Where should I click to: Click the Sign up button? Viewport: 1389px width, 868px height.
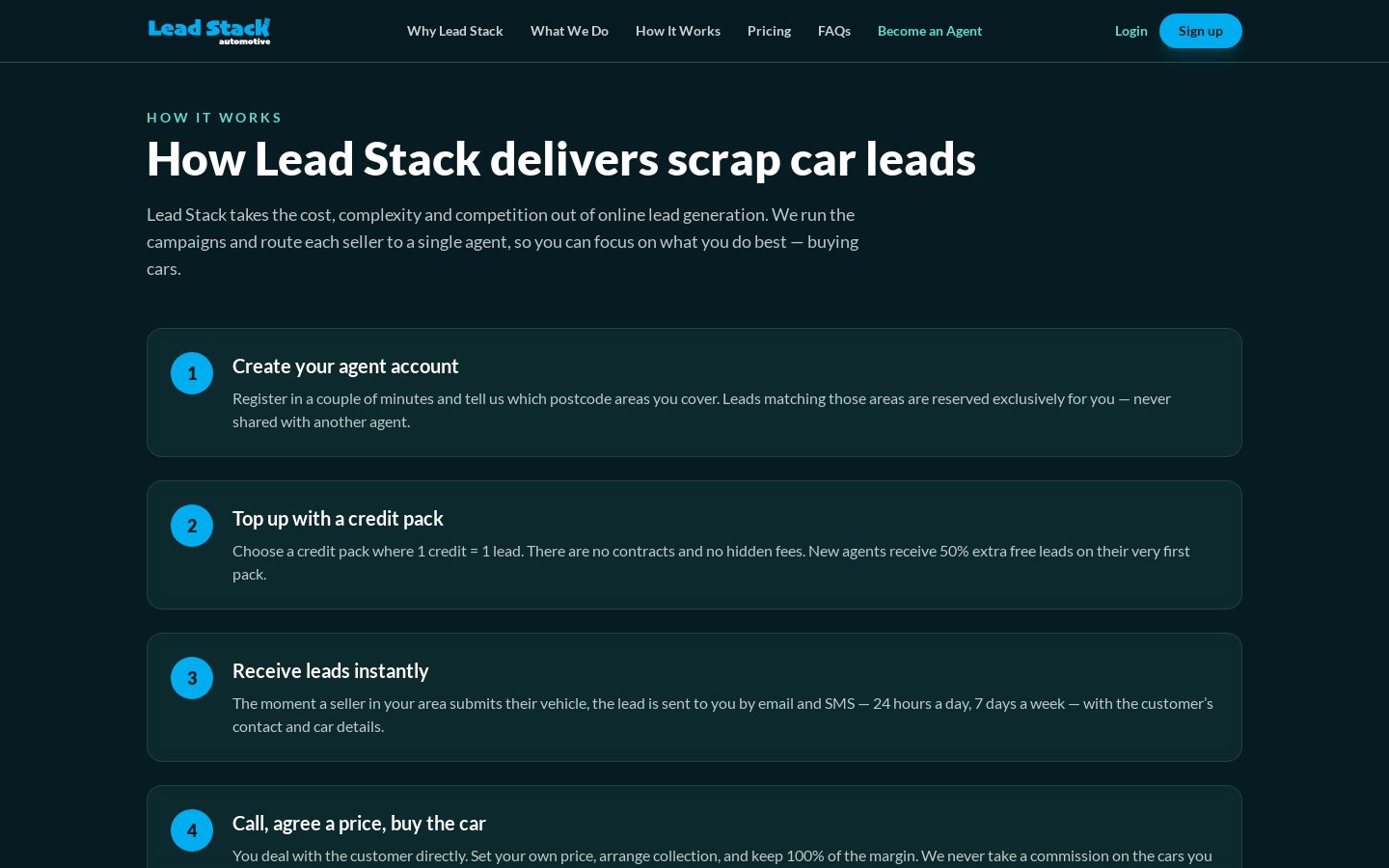[1201, 31]
